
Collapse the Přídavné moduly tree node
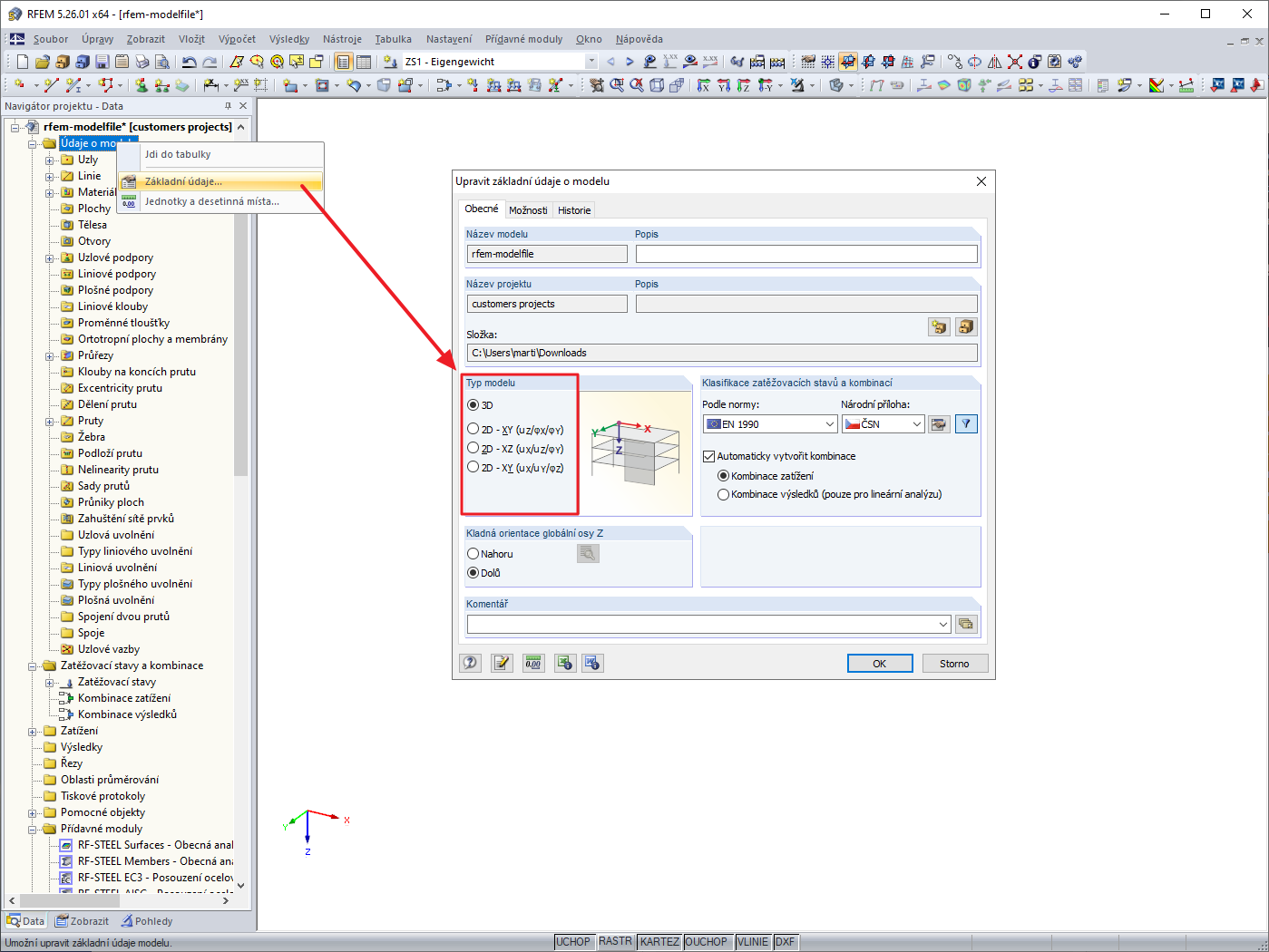[33, 830]
